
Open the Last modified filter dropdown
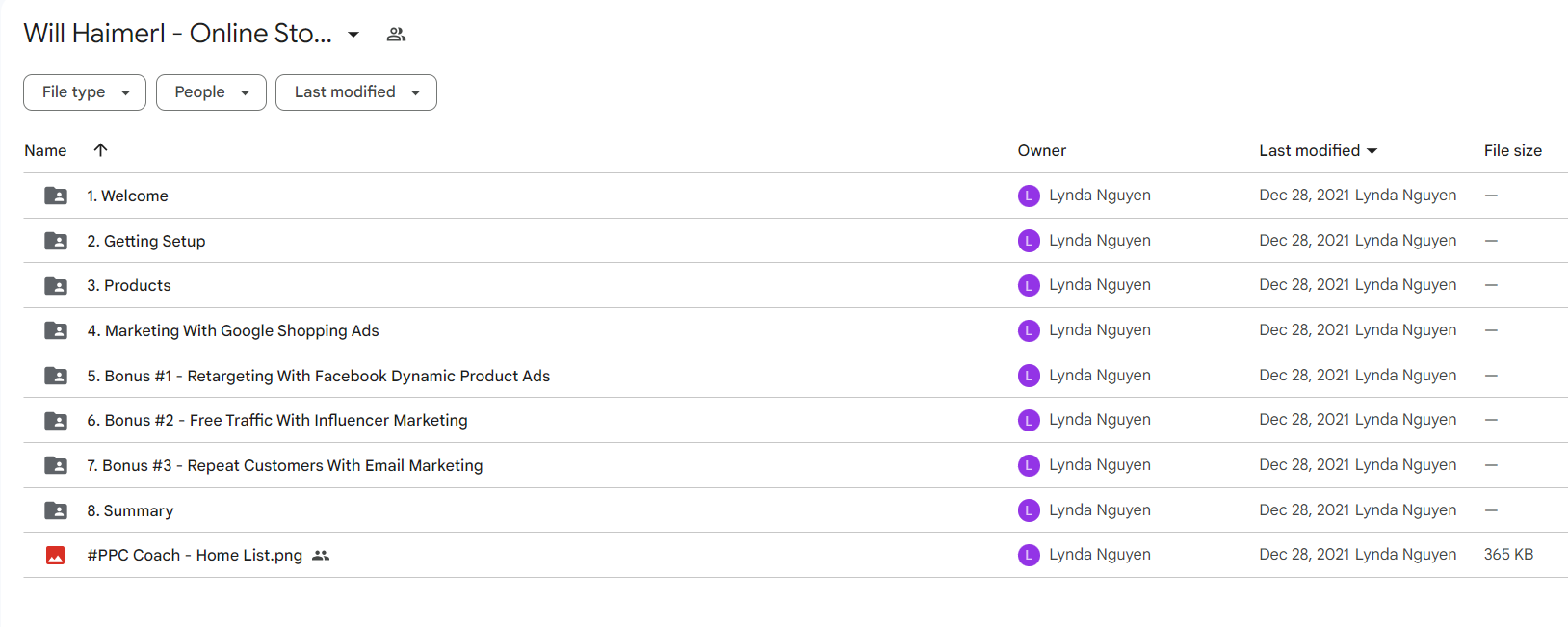pyautogui.click(x=356, y=92)
